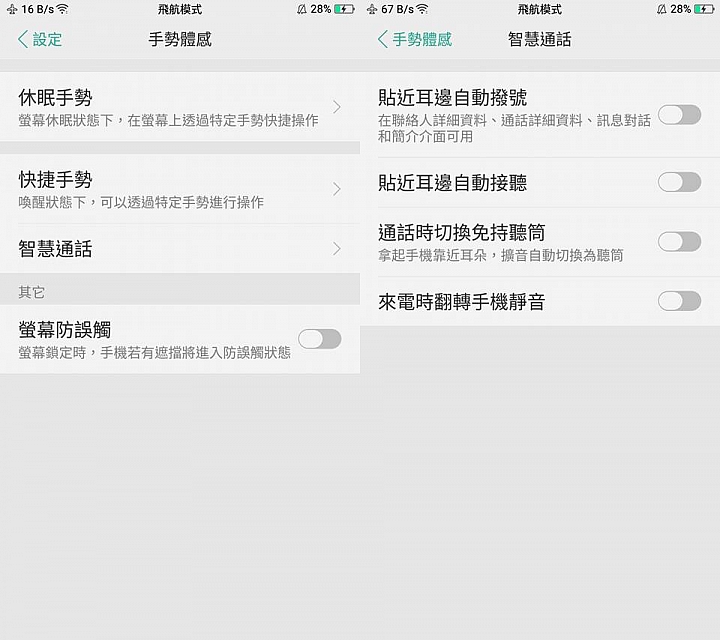Tap 通話時切換免持聽筒 title text
Viewport: 720px width, 640px height.
(x=461, y=233)
